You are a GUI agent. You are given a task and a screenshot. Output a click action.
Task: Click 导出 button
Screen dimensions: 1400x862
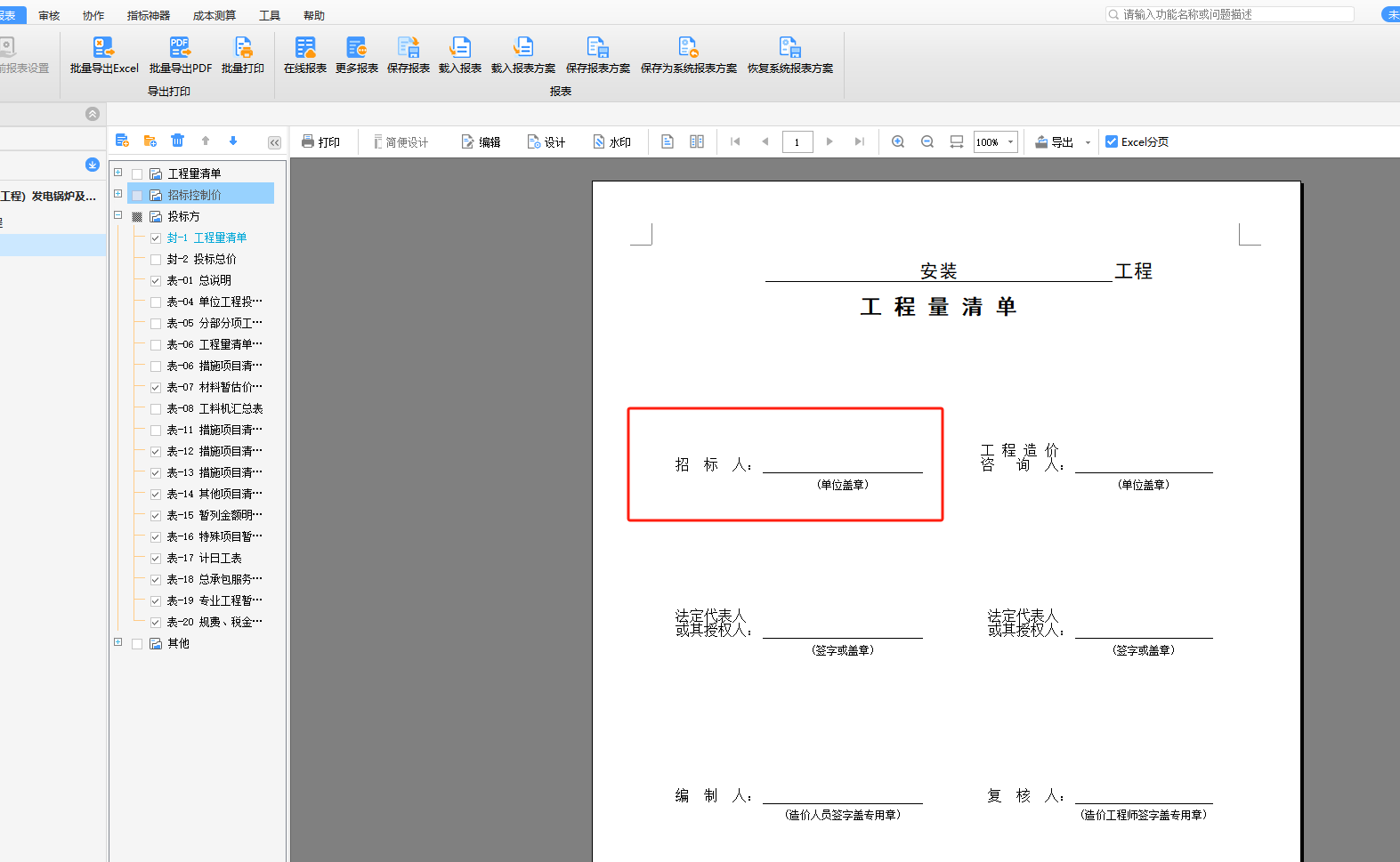[1055, 141]
